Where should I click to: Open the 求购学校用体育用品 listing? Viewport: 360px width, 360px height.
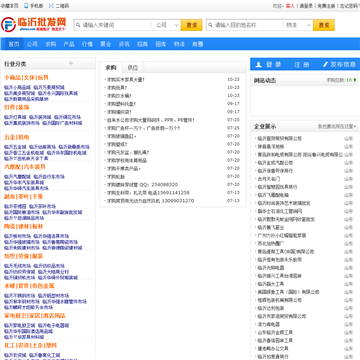pyautogui.click(x=127, y=160)
